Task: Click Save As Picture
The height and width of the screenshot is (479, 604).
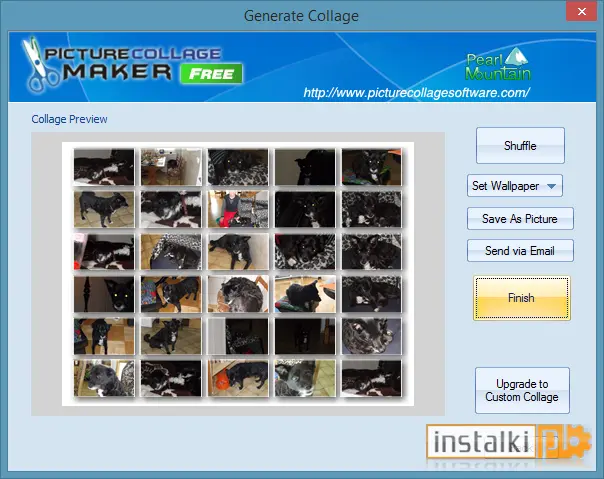Action: (520, 219)
